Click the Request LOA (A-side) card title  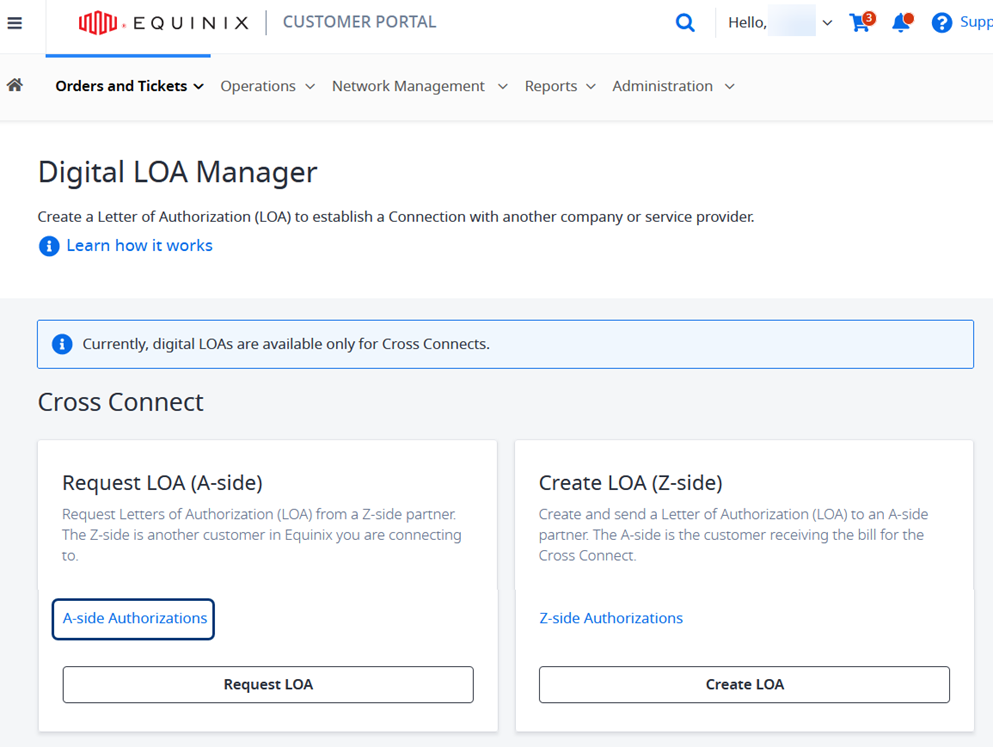(x=162, y=483)
